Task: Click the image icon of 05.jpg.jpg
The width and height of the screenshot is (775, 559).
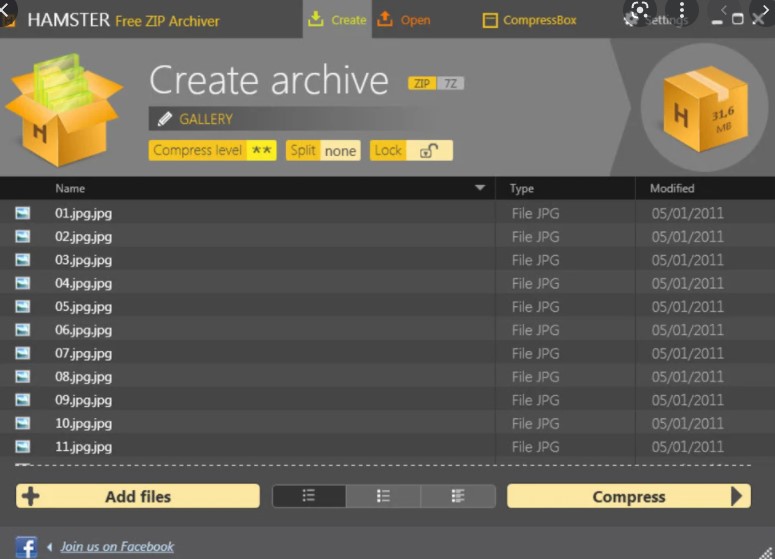Action: click(22, 306)
